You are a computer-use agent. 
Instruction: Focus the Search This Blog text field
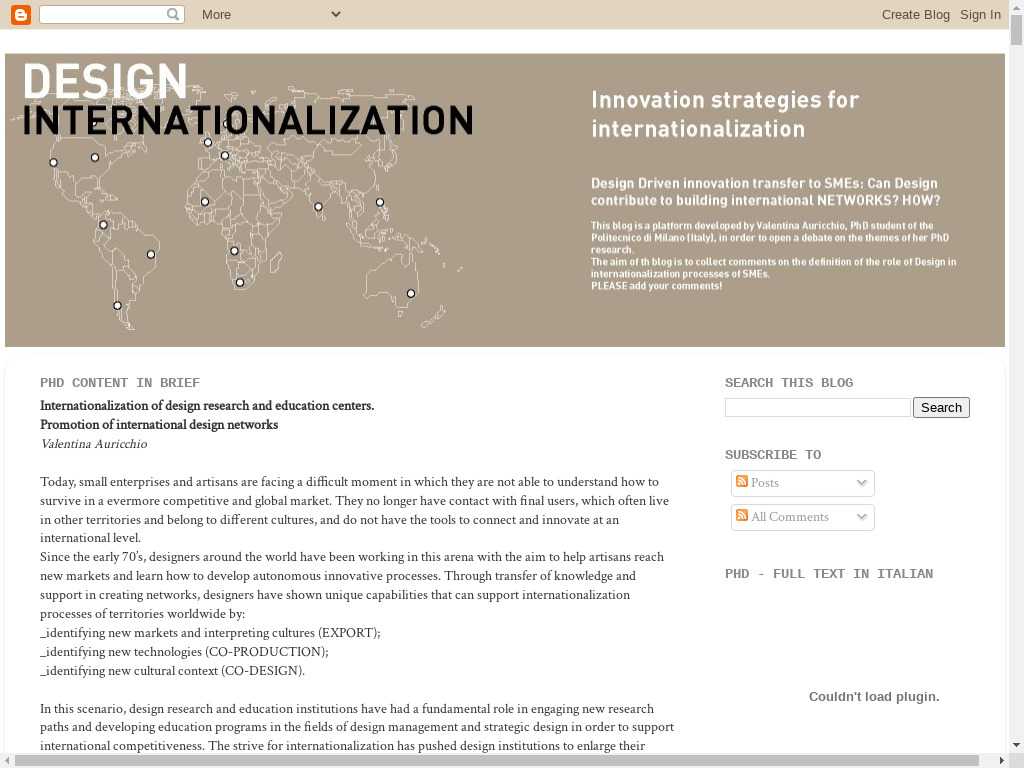coord(817,407)
